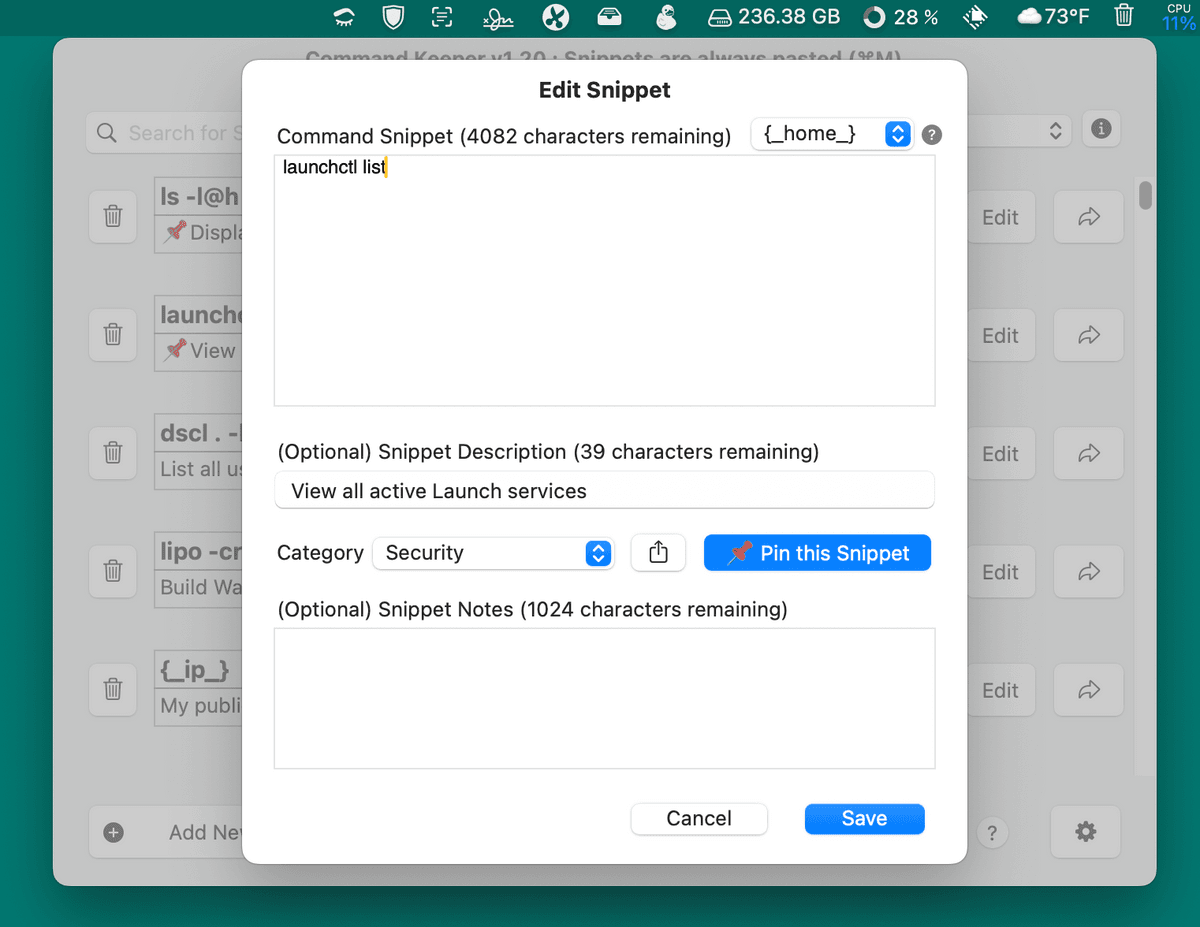This screenshot has height=927, width=1200.
Task: Click the weather icon in the menu bar
Action: click(x=1054, y=16)
